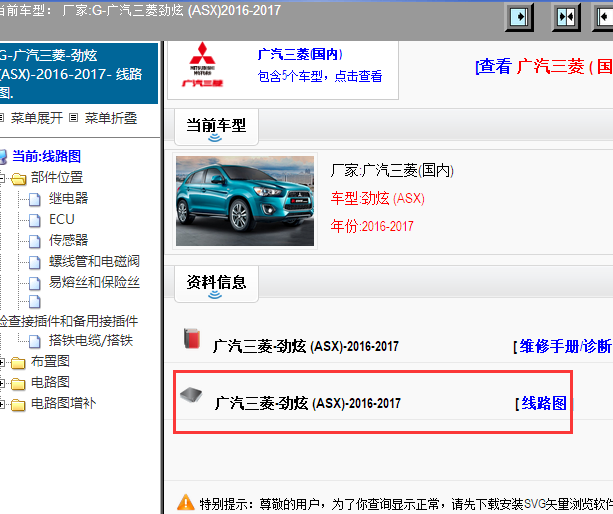Open the 维修手册/诊断 link
This screenshot has height=514, width=613.
(x=565, y=346)
